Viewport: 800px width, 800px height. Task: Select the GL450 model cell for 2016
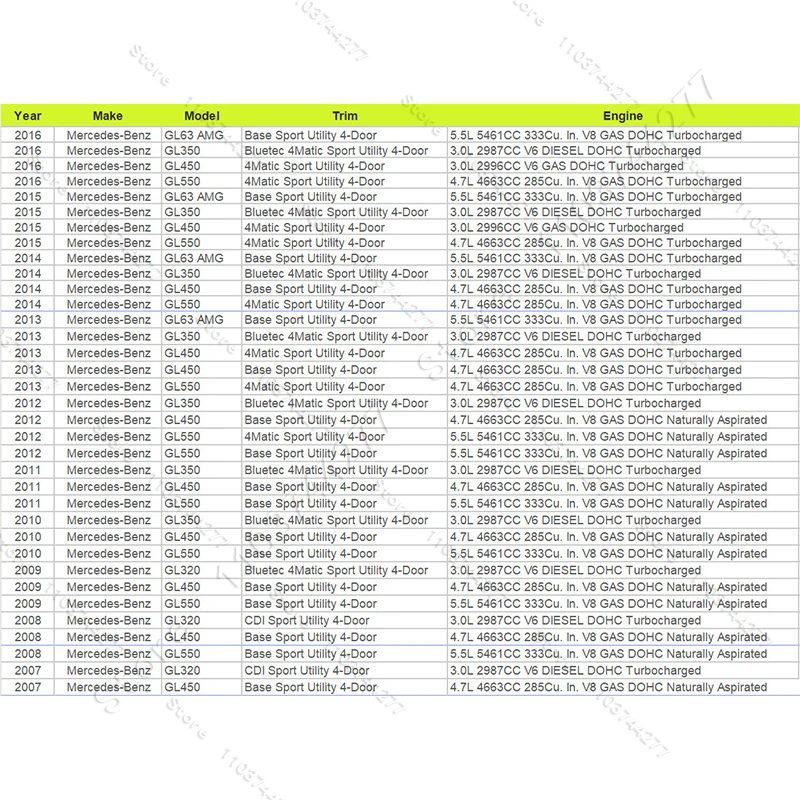coord(202,166)
